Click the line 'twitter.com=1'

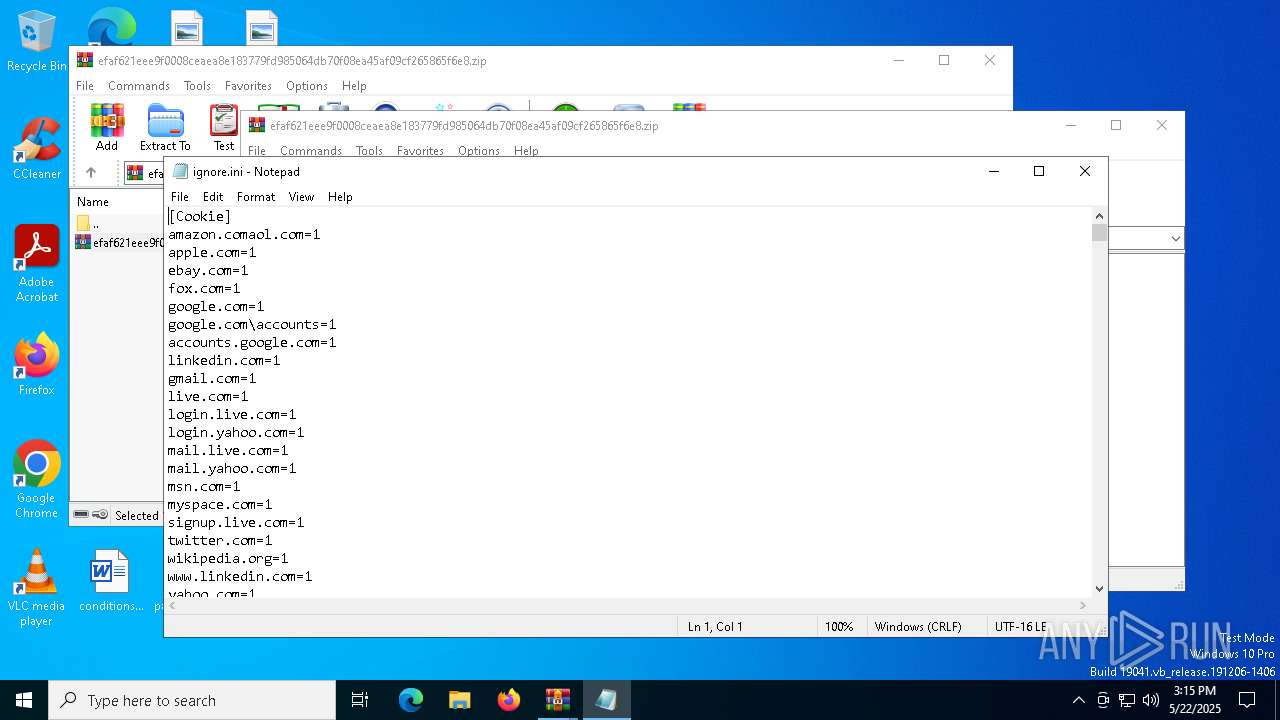220,540
